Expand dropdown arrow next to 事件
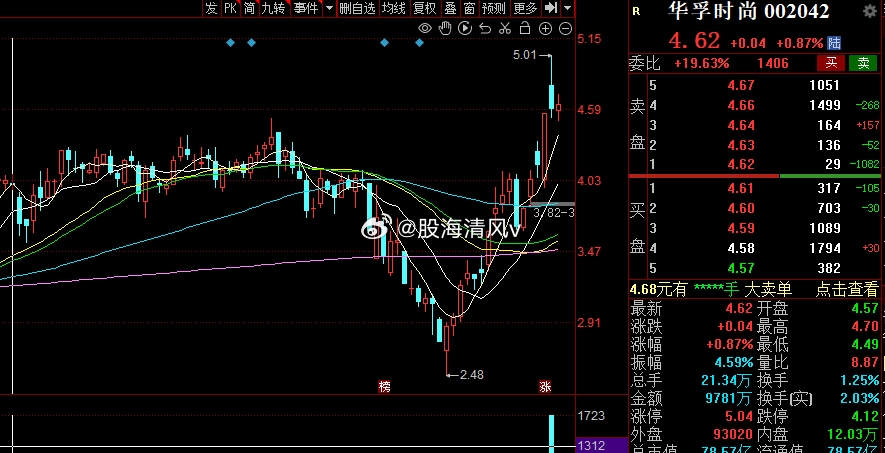The width and height of the screenshot is (885, 453). 329,8
